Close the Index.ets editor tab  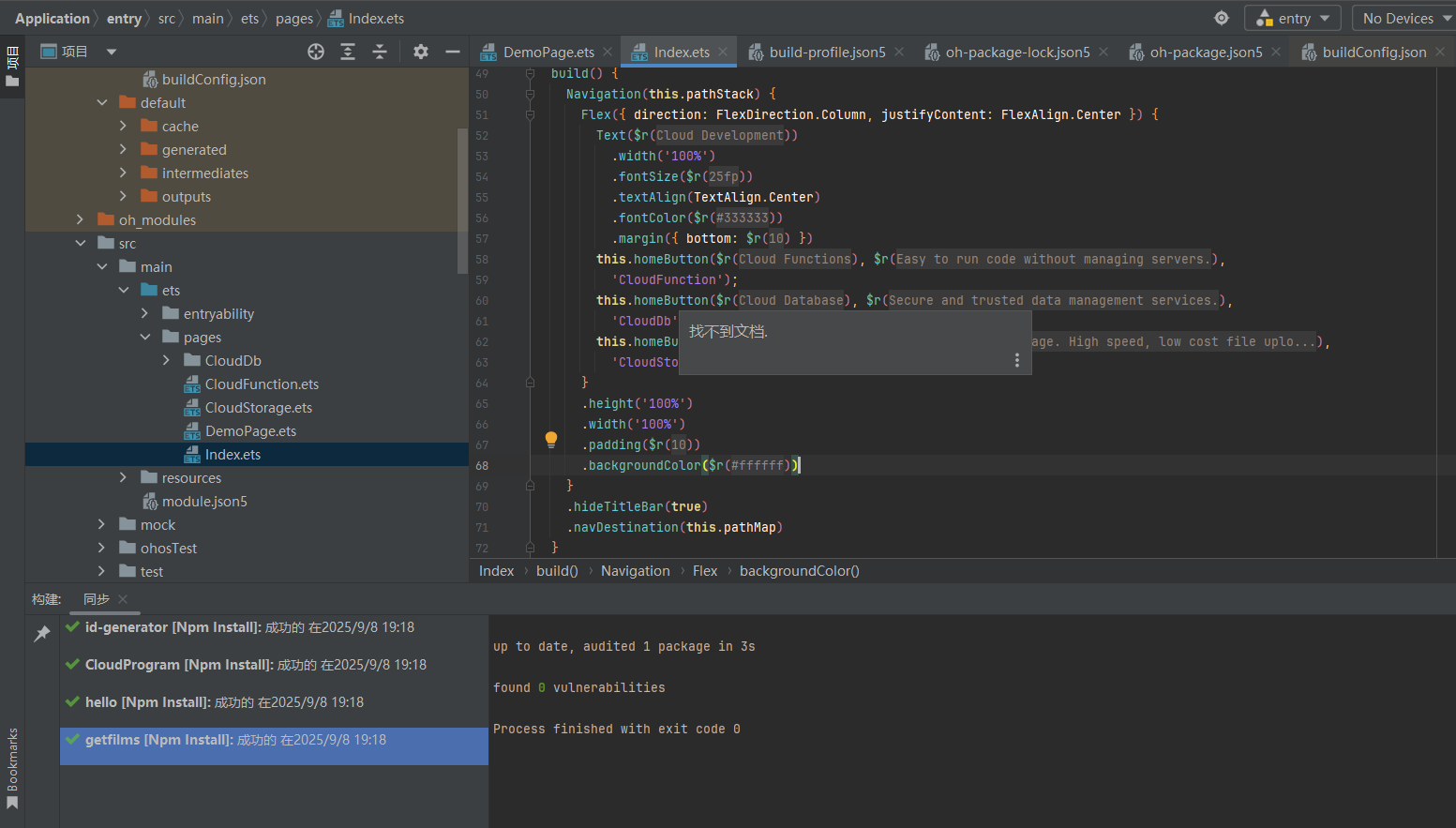pos(723,53)
